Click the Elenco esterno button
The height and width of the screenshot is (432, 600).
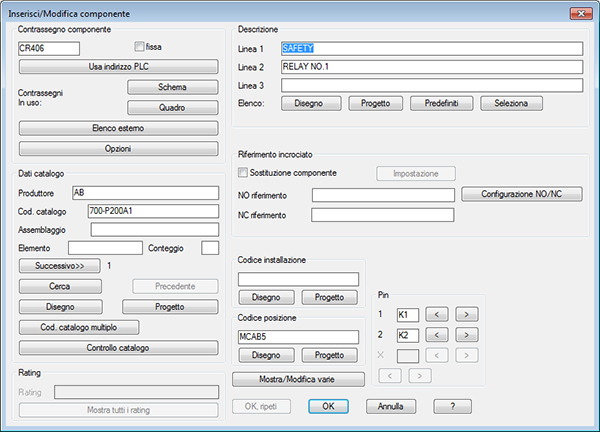(119, 128)
